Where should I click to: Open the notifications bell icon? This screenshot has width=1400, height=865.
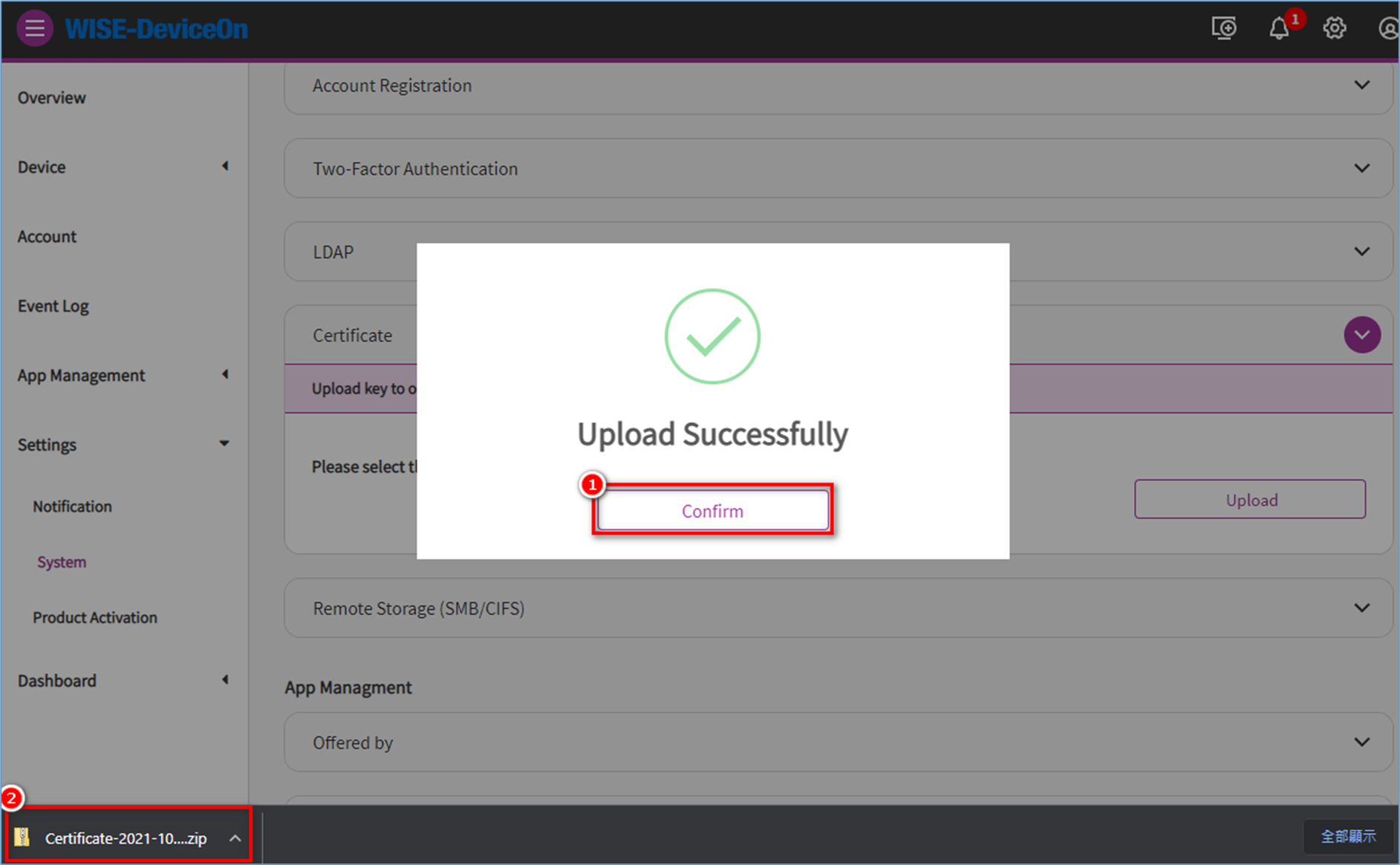(x=1278, y=29)
